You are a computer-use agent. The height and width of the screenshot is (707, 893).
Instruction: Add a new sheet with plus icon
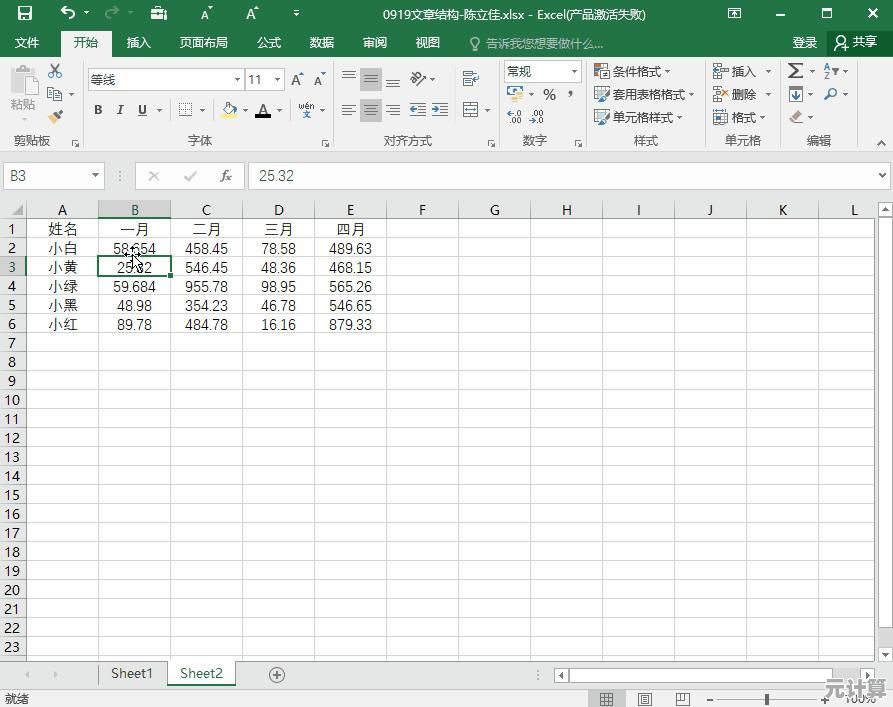(x=277, y=675)
